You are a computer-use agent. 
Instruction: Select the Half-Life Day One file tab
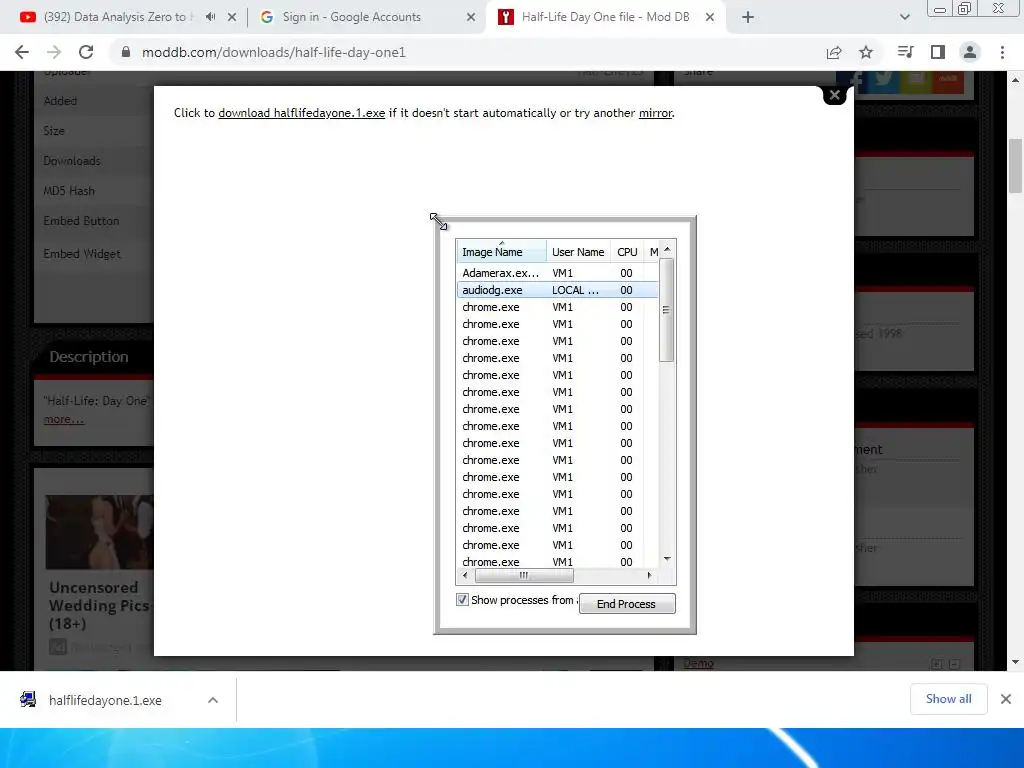point(605,17)
